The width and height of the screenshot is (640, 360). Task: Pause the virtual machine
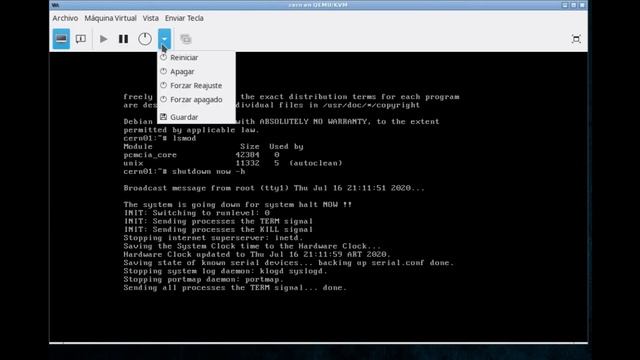[123, 39]
